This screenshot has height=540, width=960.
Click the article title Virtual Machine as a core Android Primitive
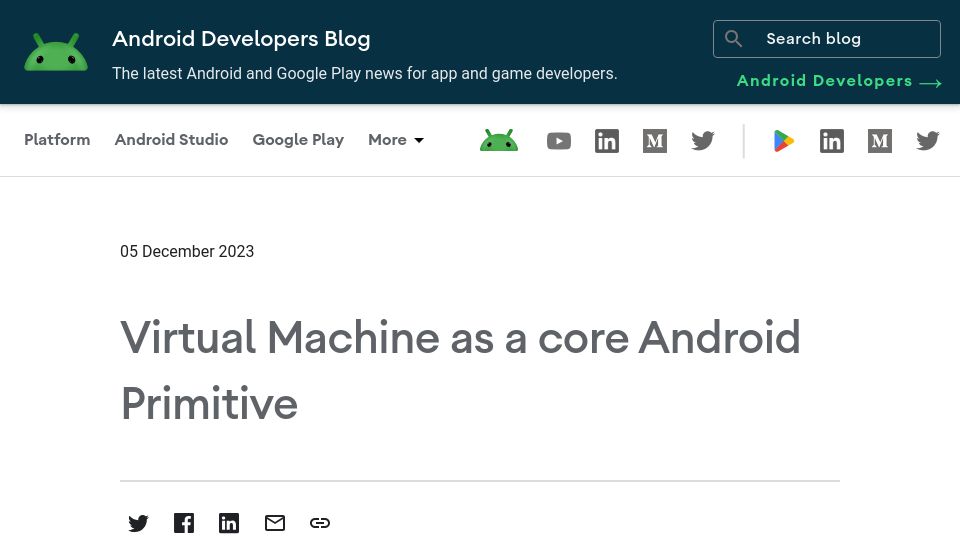(x=460, y=370)
